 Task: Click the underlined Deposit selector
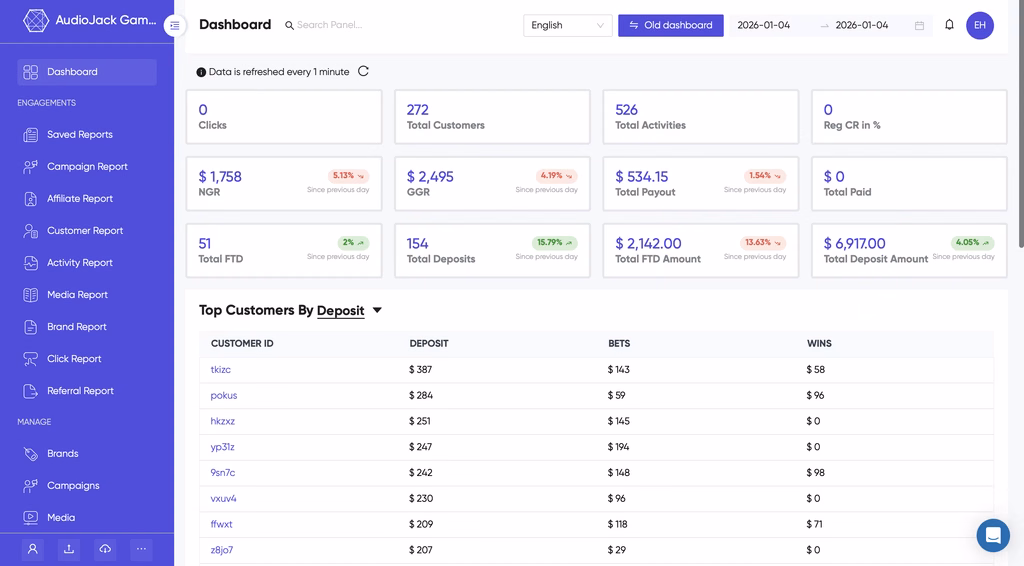pyautogui.click(x=340, y=311)
